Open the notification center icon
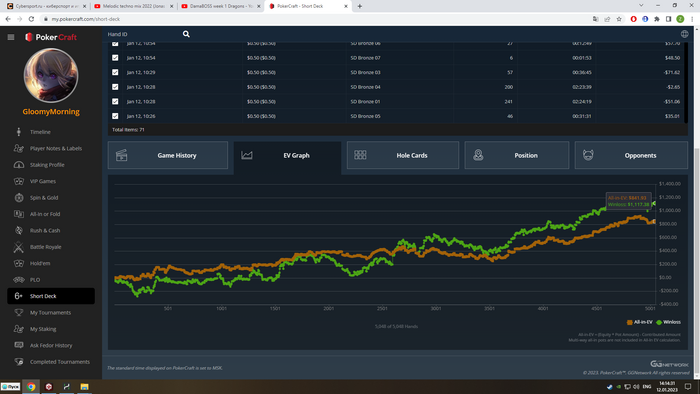700x394 pixels. (x=688, y=386)
